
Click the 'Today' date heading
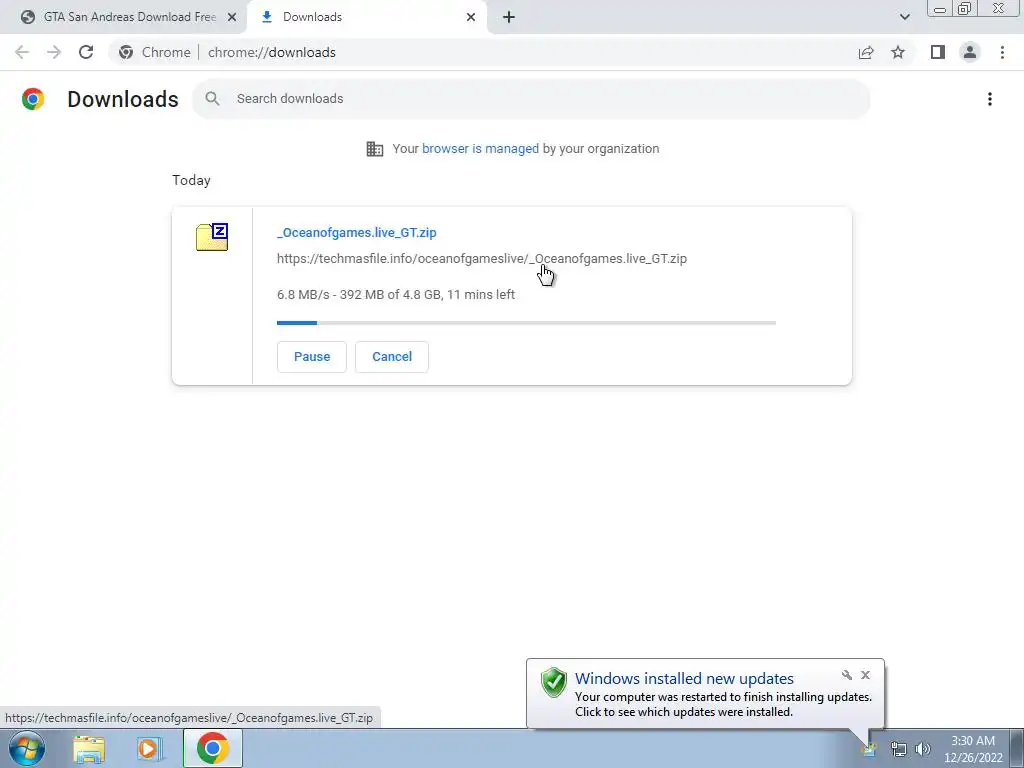(x=191, y=180)
